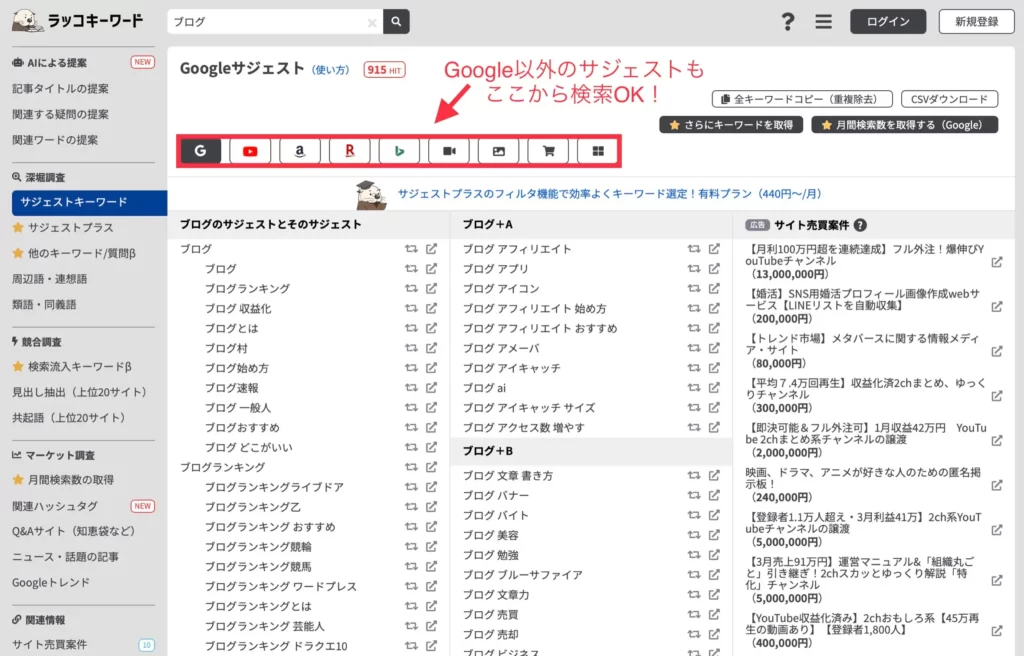Image resolution: width=1024 pixels, height=656 pixels.
Task: Open 見出し抽出（上位20サイト） in sidebar
Action: point(80,392)
